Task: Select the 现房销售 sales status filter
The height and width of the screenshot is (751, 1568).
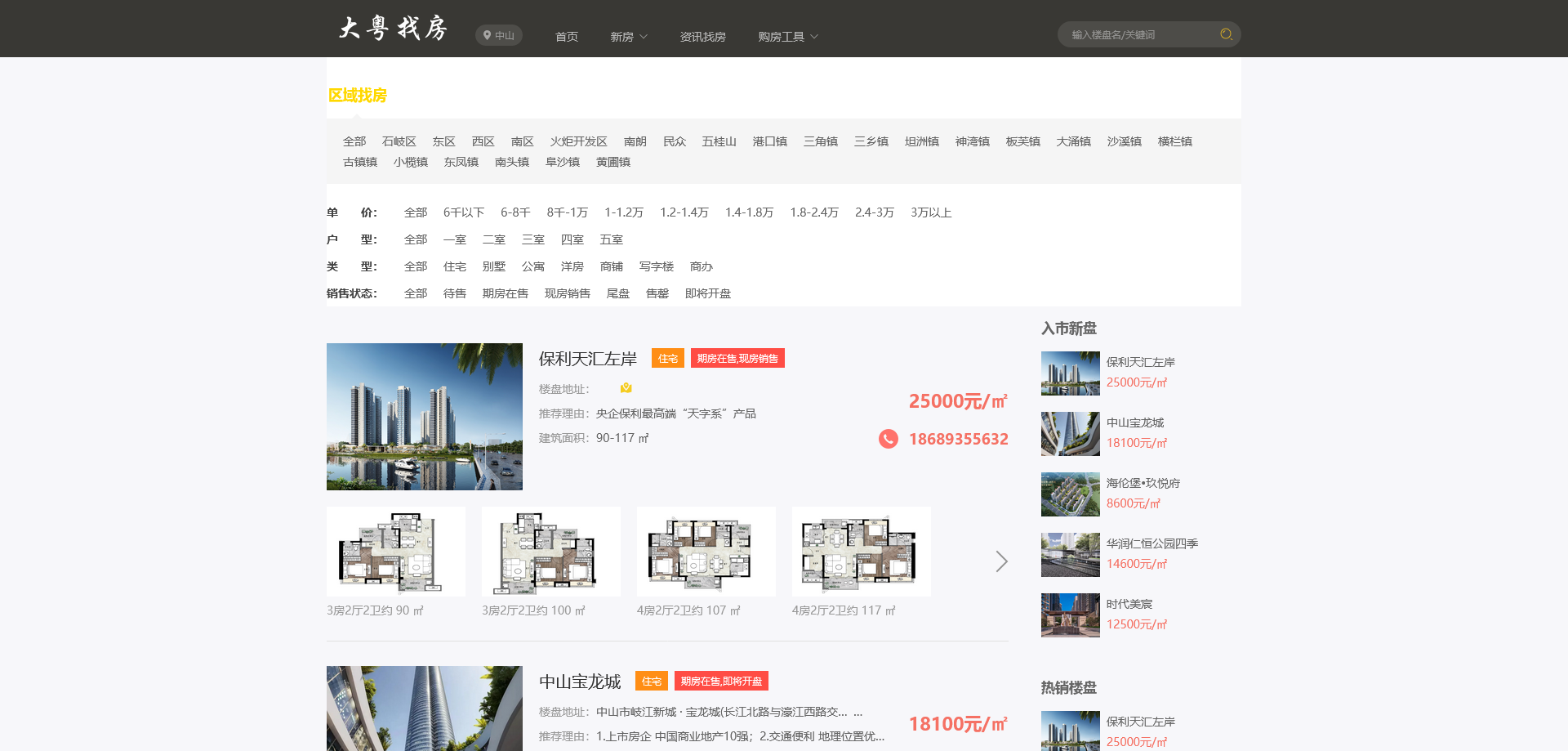Action: (x=567, y=293)
